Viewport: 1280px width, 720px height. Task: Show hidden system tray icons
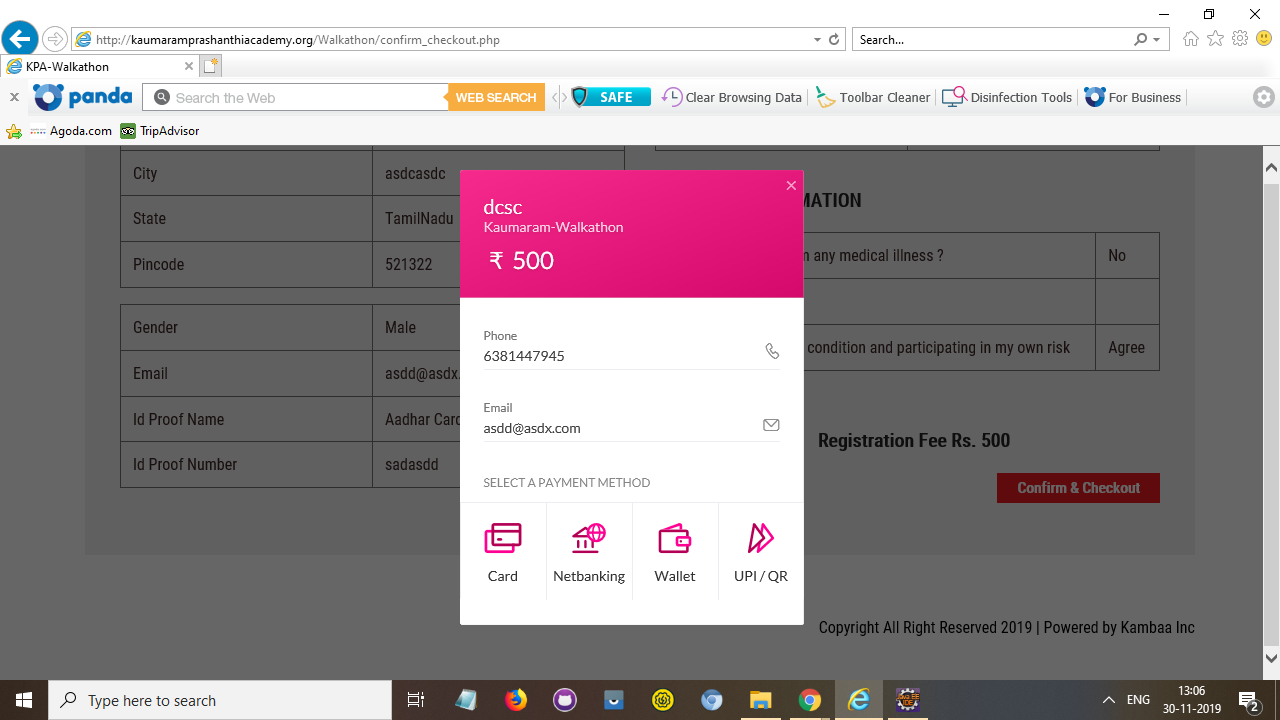point(1108,700)
